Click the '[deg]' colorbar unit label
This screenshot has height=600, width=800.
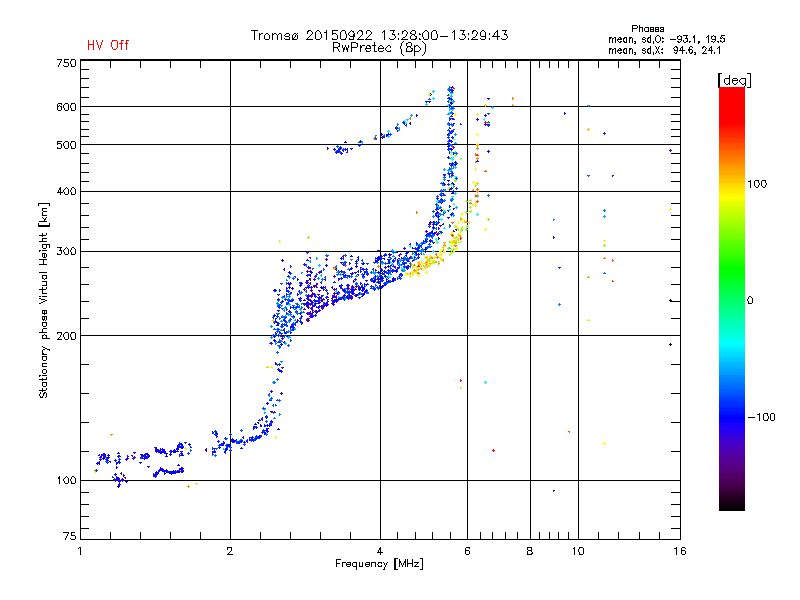tap(734, 80)
